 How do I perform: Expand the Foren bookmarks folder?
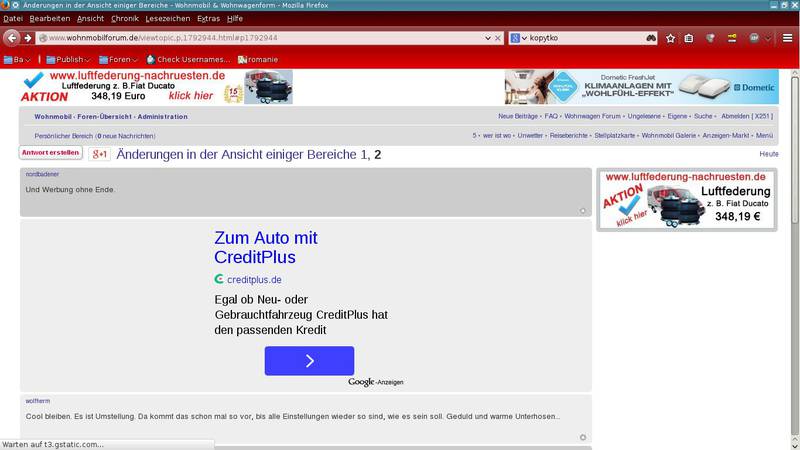tap(118, 60)
